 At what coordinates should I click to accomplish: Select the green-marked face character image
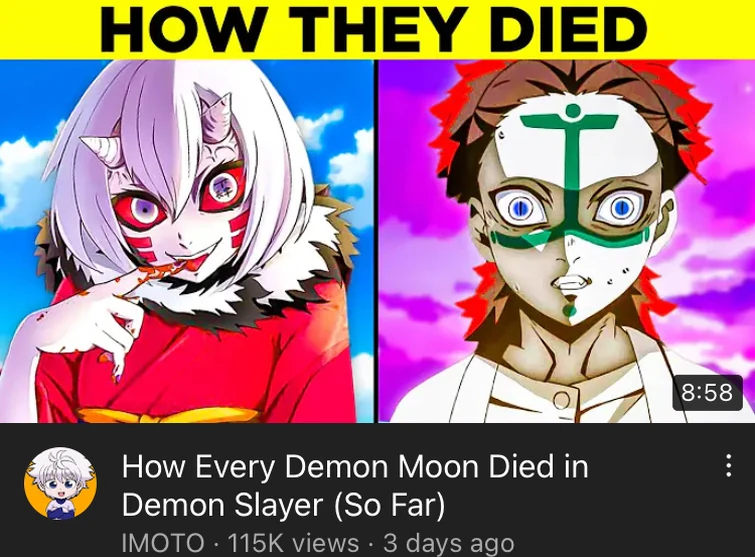pyautogui.click(x=567, y=241)
